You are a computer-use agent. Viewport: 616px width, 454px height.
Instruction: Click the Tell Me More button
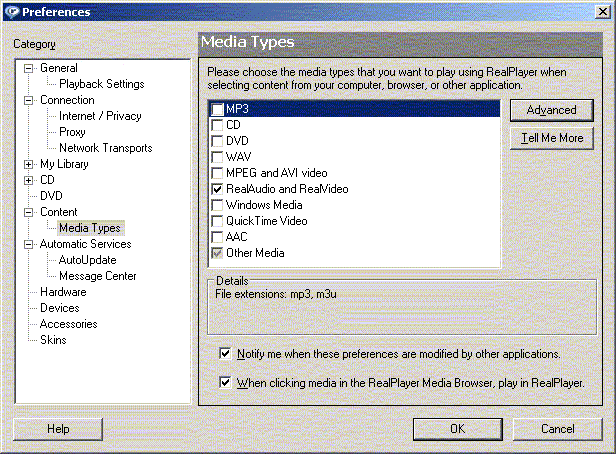pyautogui.click(x=552, y=138)
